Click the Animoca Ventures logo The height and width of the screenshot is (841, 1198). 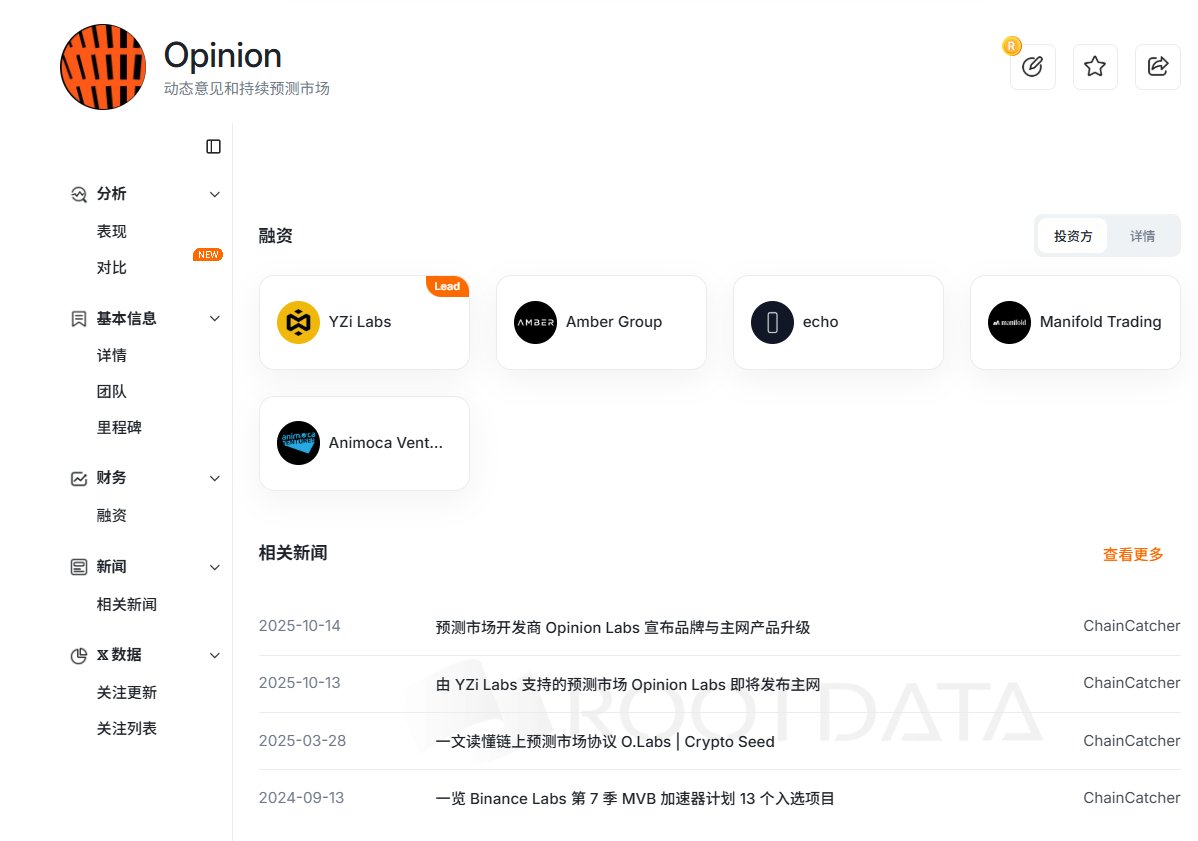pyautogui.click(x=298, y=443)
